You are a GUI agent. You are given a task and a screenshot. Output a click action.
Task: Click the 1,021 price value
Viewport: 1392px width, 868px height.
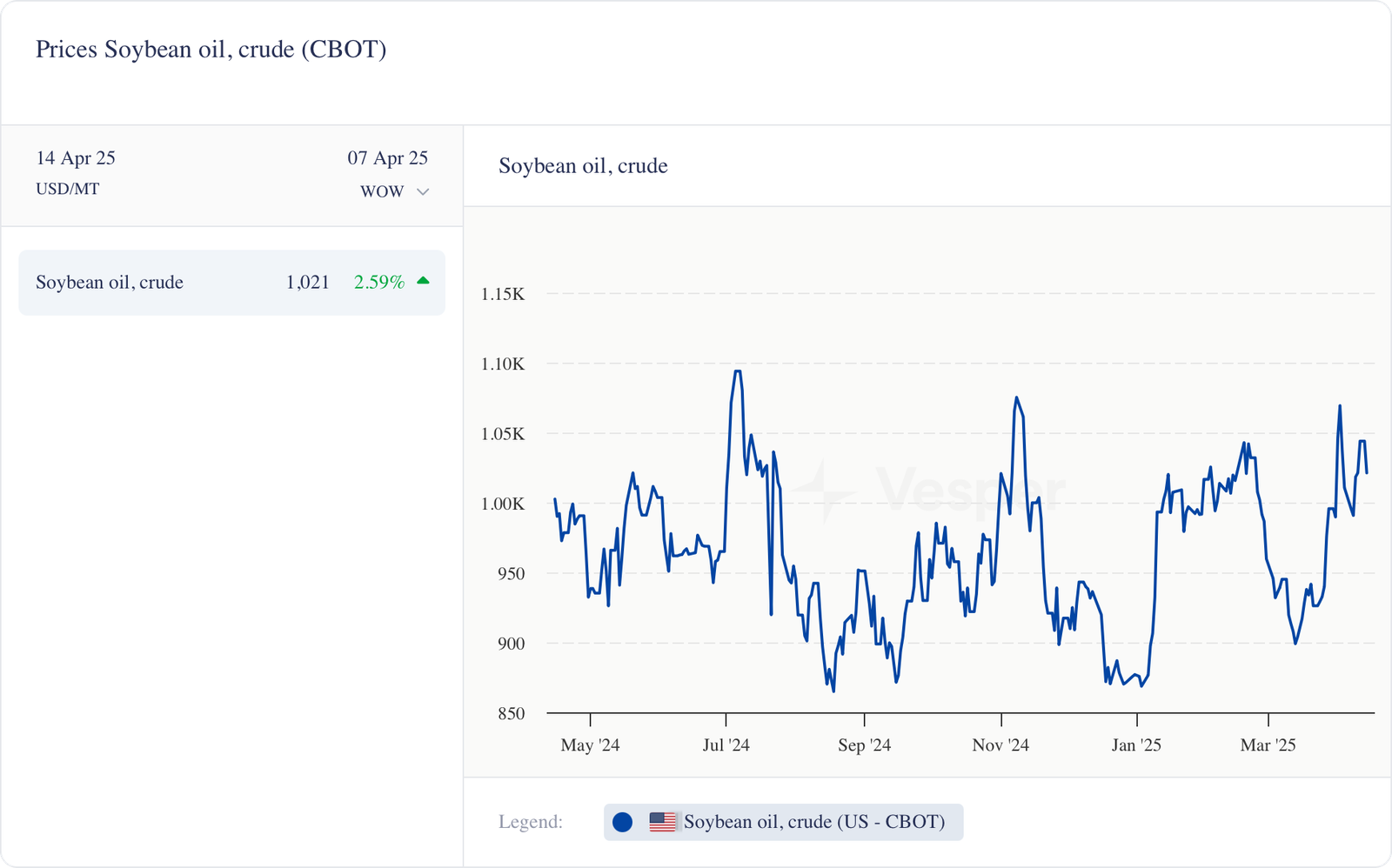tap(308, 283)
